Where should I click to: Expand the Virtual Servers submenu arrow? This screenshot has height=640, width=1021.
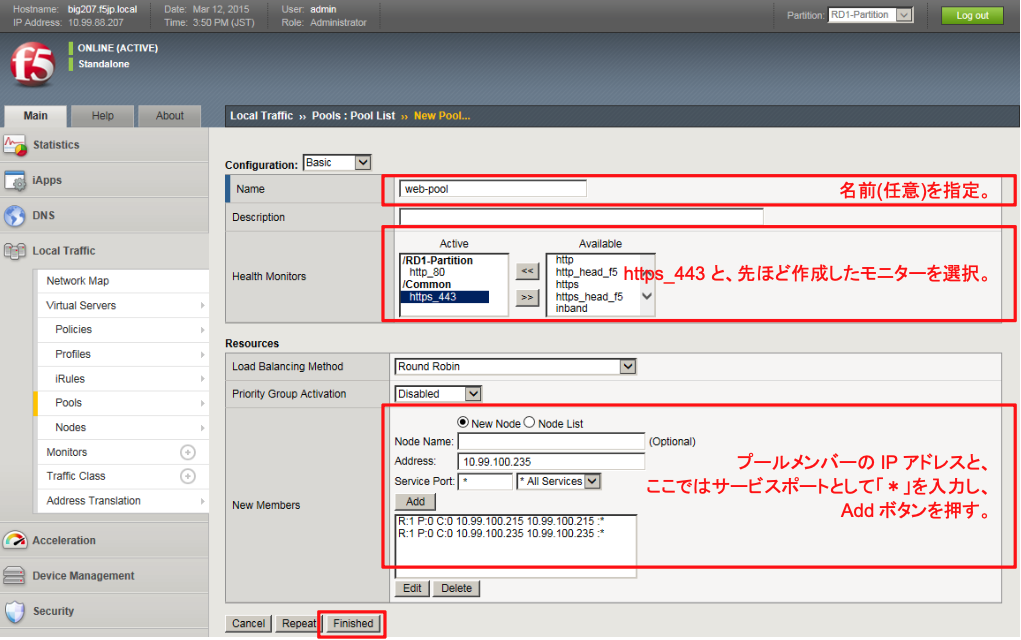203,305
